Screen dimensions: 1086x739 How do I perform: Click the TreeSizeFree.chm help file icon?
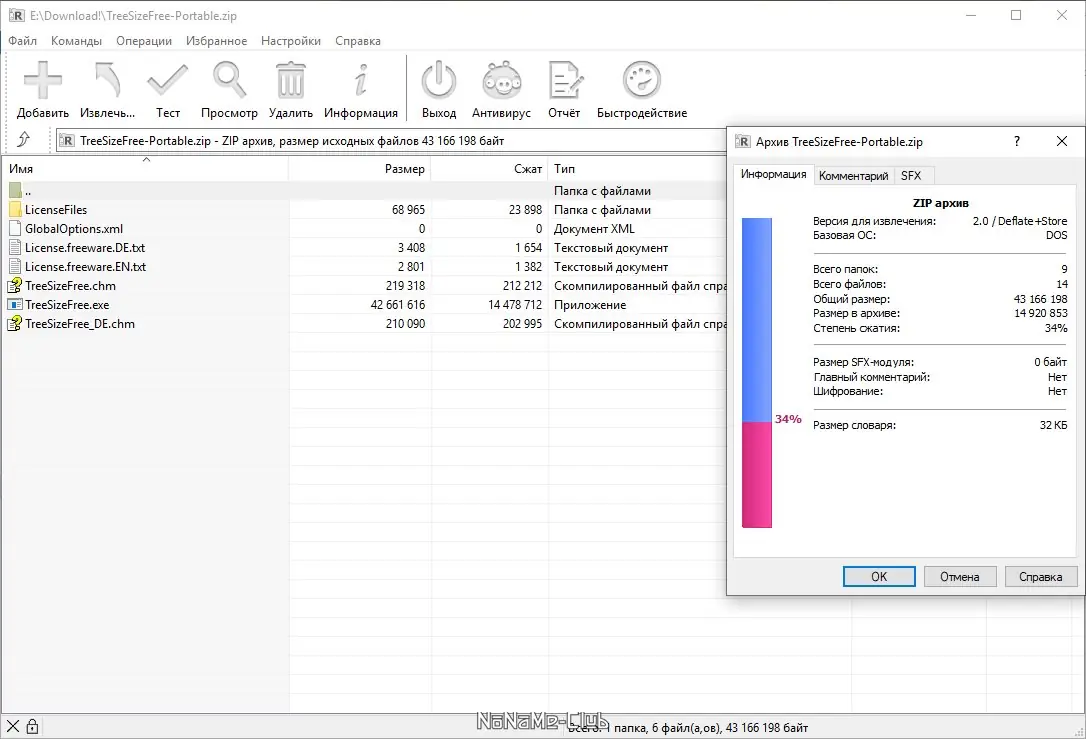(15, 285)
